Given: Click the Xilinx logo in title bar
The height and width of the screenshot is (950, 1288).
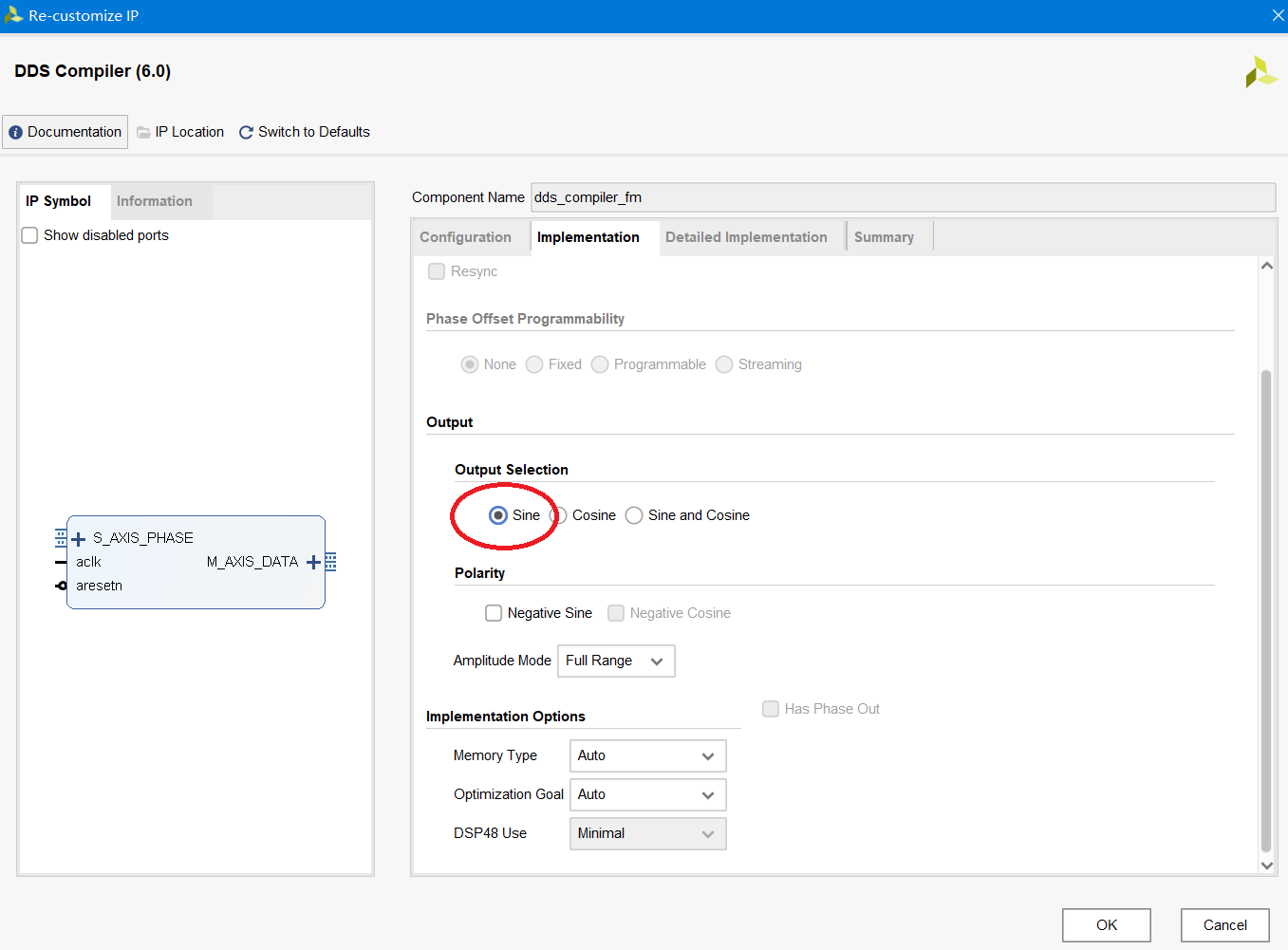Looking at the screenshot, I should click(x=13, y=15).
